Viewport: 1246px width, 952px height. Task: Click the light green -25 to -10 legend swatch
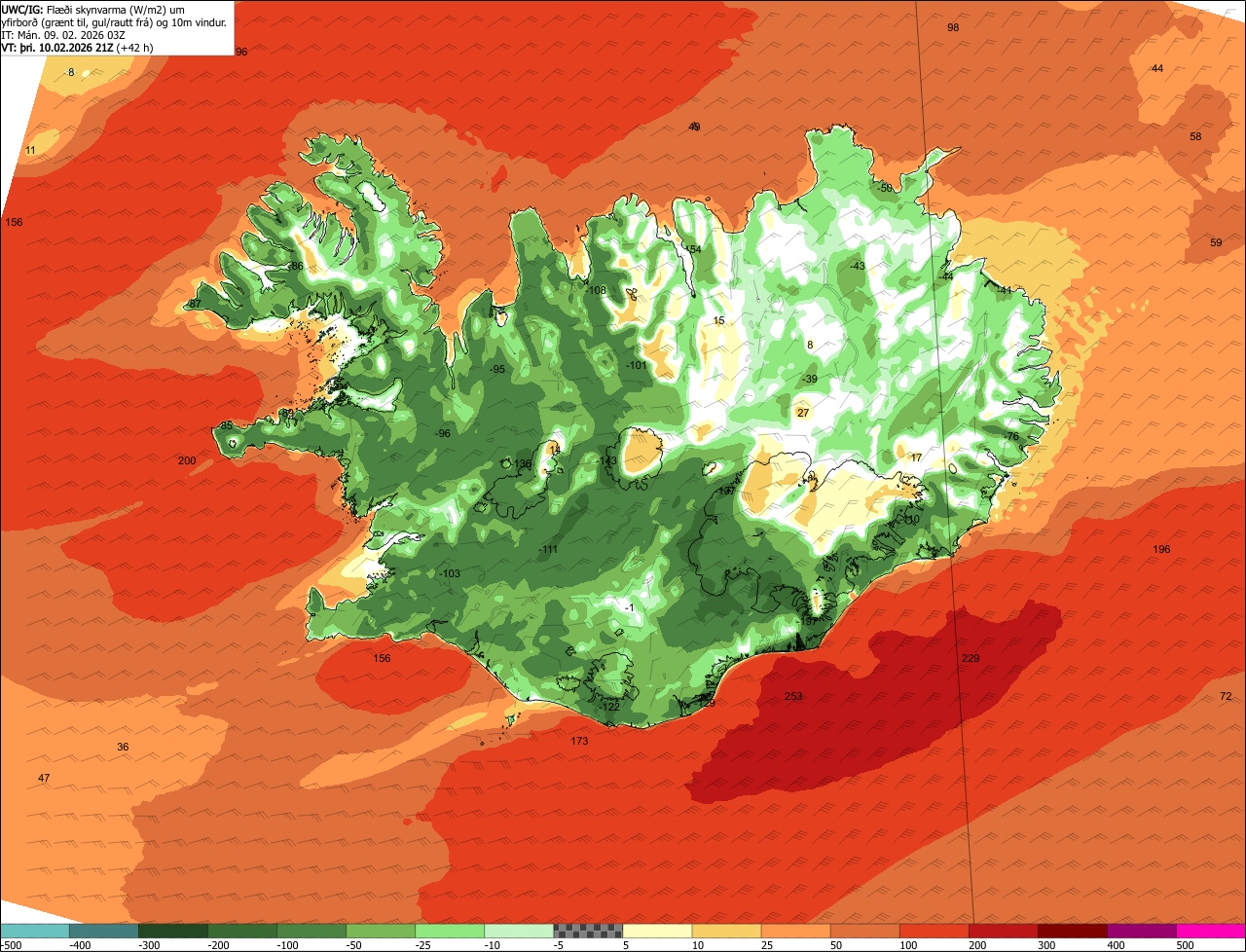(x=450, y=931)
